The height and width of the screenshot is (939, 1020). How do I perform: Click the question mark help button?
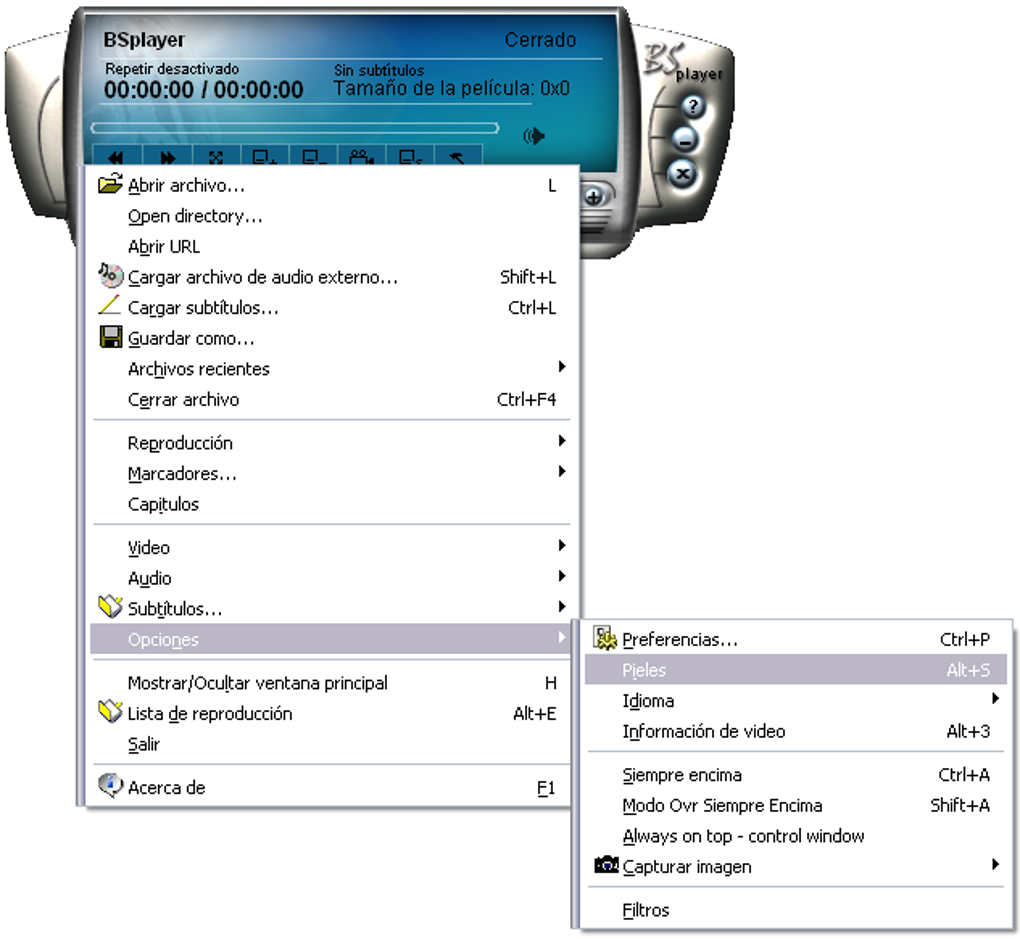tap(693, 106)
